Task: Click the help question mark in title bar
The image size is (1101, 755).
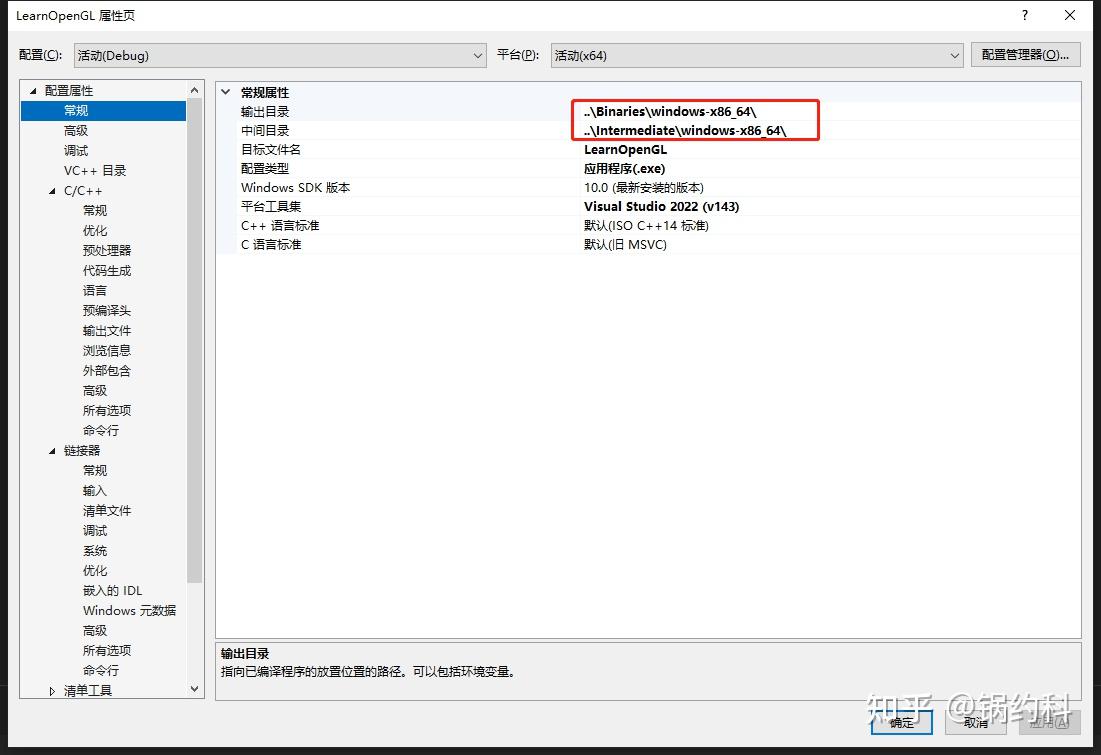Action: (x=1025, y=15)
